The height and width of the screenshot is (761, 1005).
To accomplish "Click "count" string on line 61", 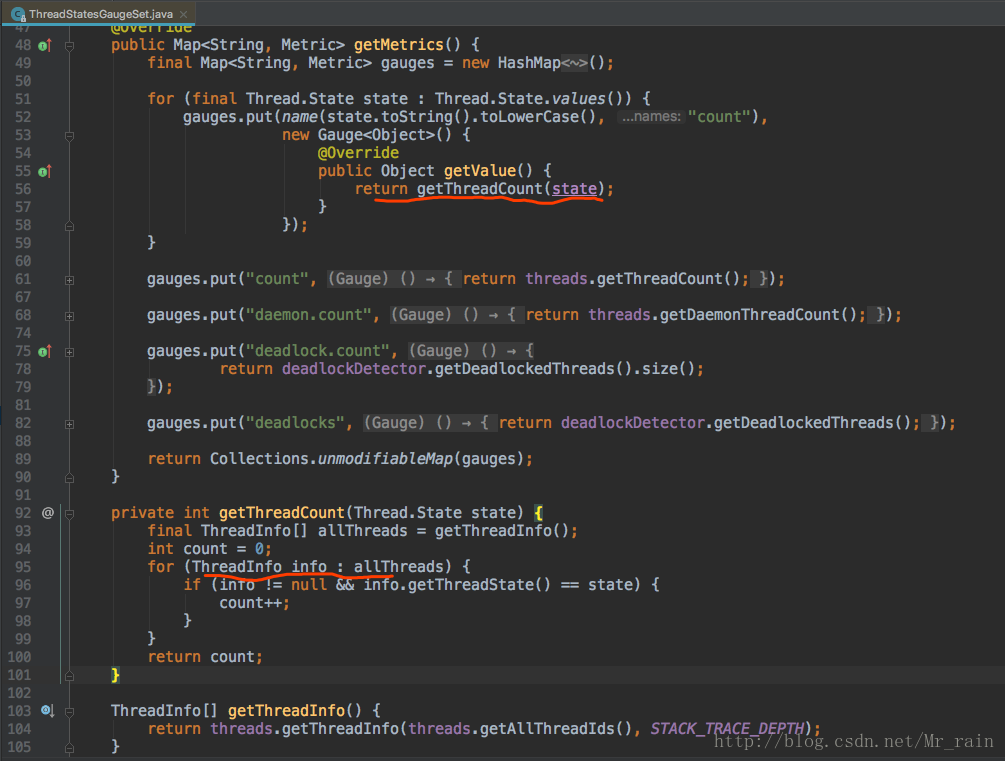I will (278, 279).
